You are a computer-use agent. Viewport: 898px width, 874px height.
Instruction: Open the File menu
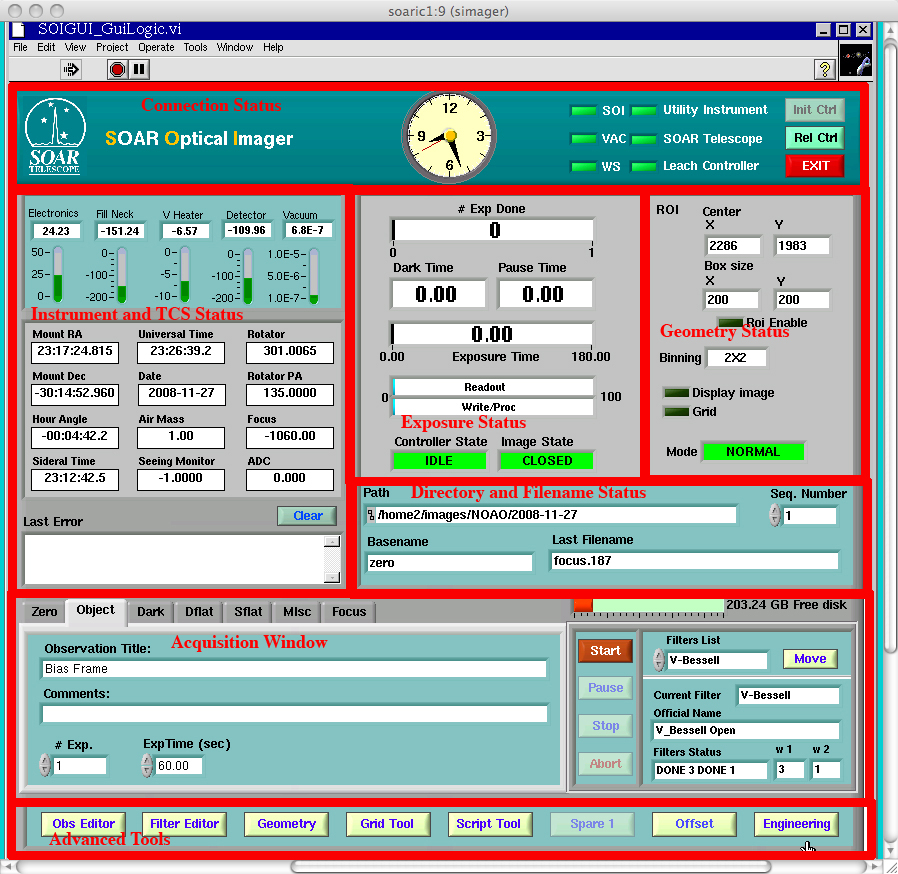[20, 48]
